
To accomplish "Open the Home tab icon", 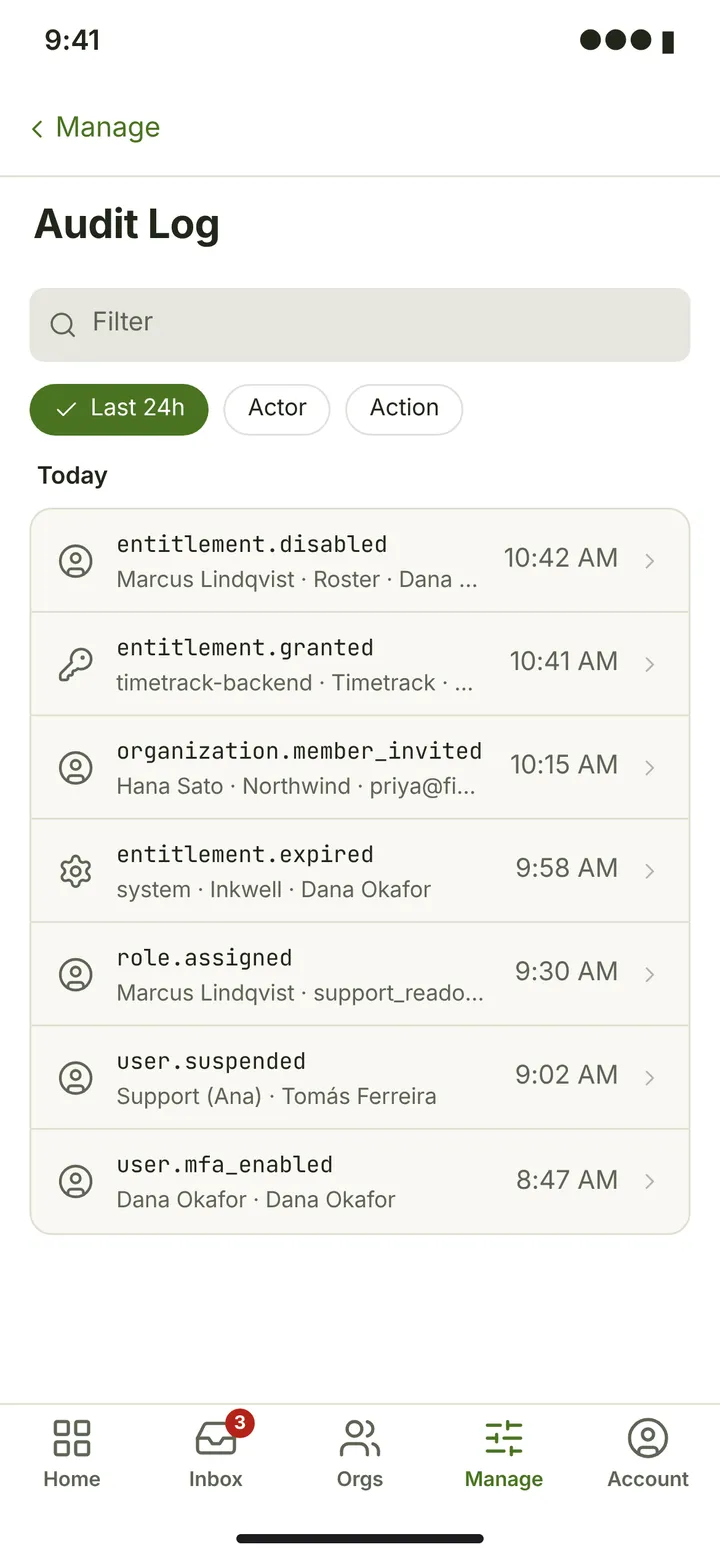I will click(x=72, y=1438).
